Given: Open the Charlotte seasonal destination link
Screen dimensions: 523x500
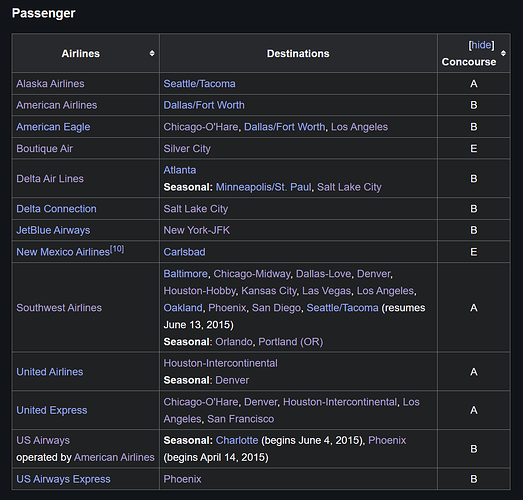Looking at the screenshot, I should pyautogui.click(x=237, y=440).
